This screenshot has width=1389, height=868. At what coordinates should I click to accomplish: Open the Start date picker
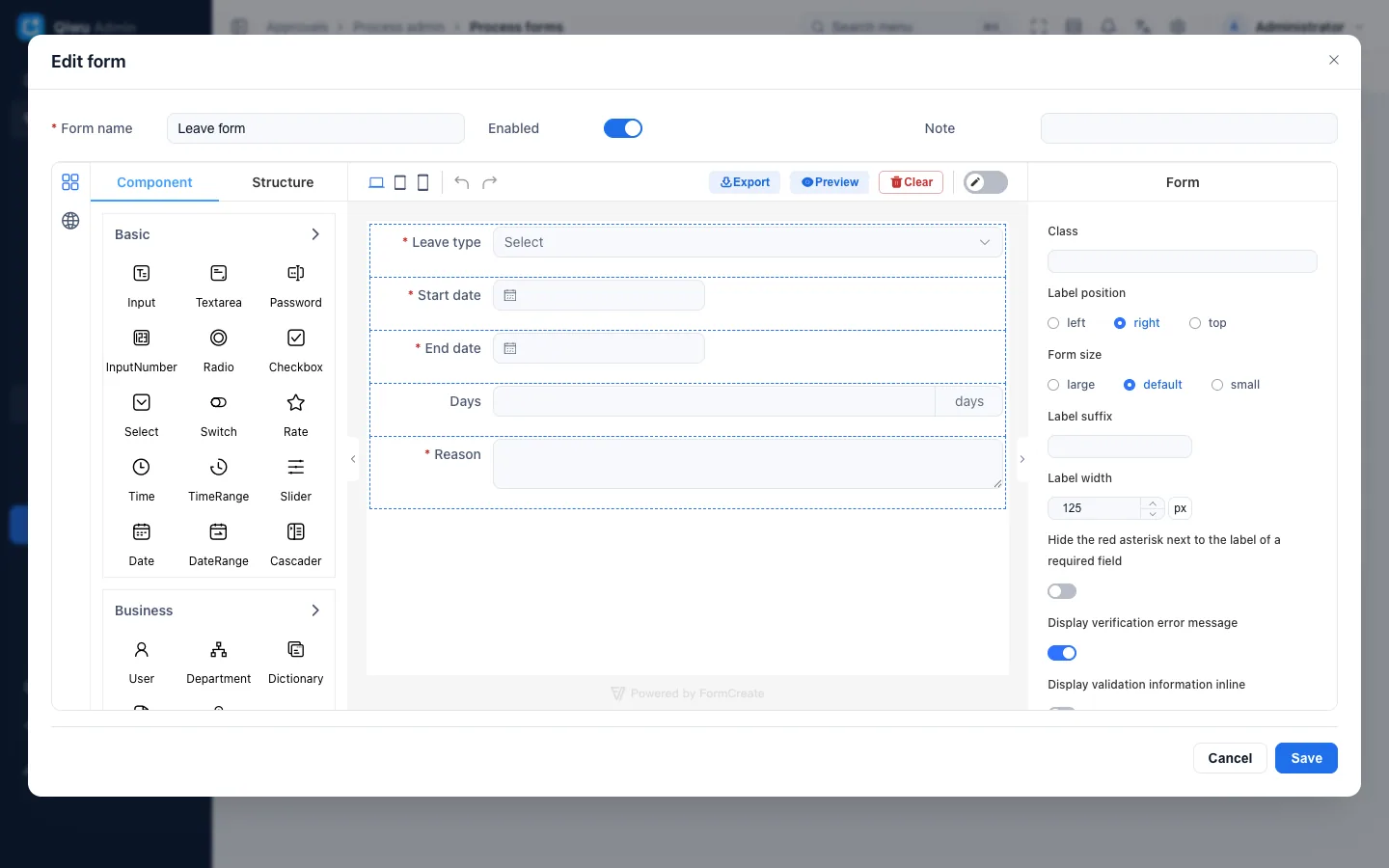[599, 295]
